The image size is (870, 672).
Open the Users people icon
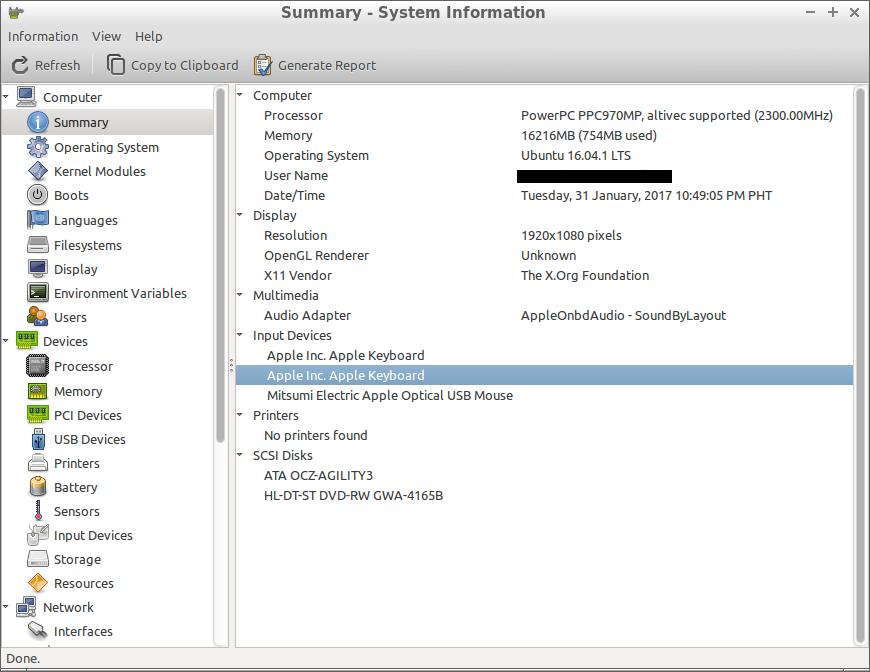click(38, 317)
